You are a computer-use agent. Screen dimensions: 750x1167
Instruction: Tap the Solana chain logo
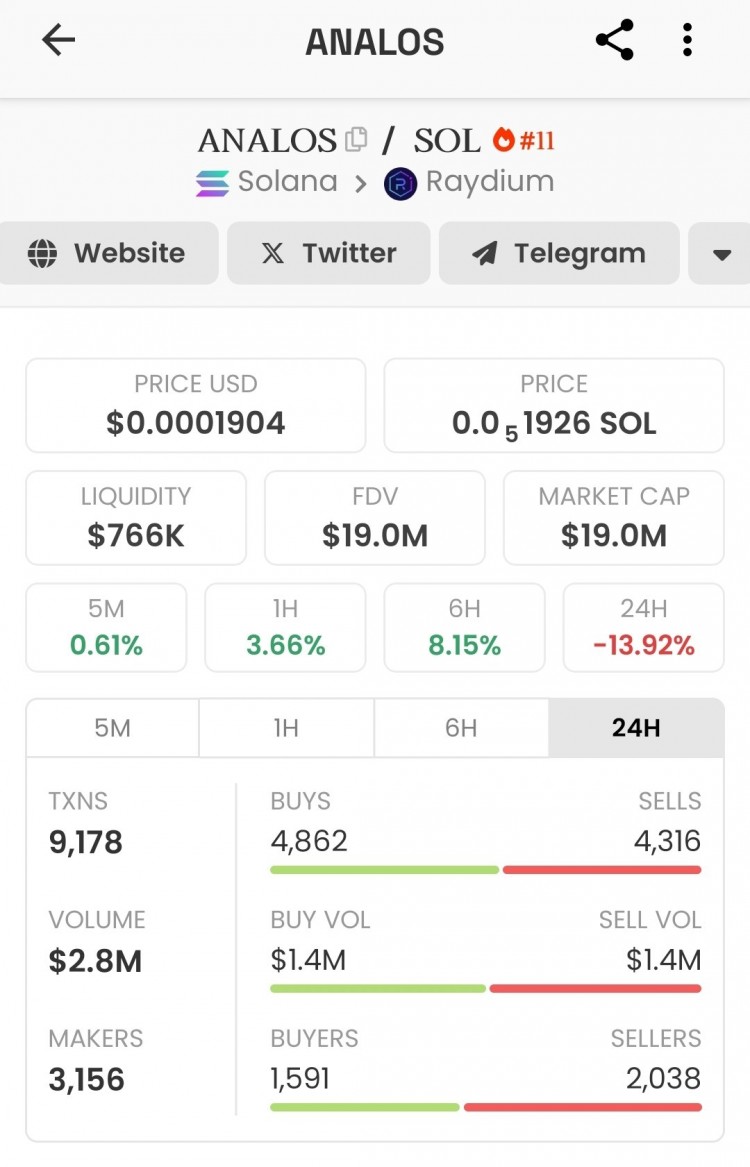point(212,184)
